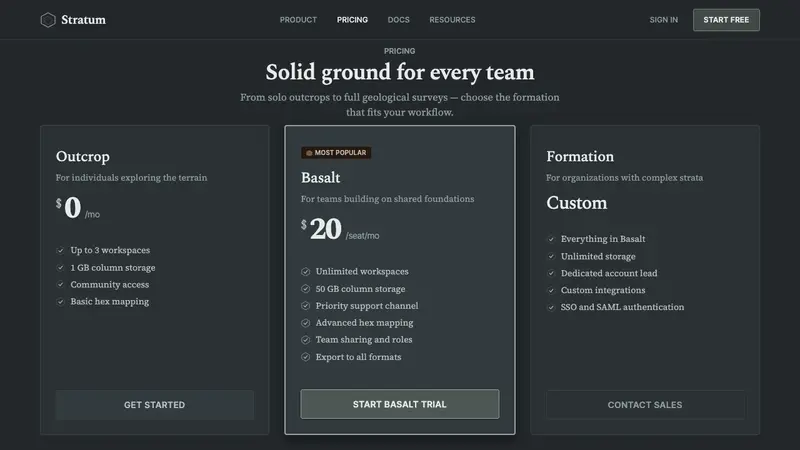800x450 pixels.
Task: Click the 'Up to 3 workspaces' feature text
Action: [110, 251]
